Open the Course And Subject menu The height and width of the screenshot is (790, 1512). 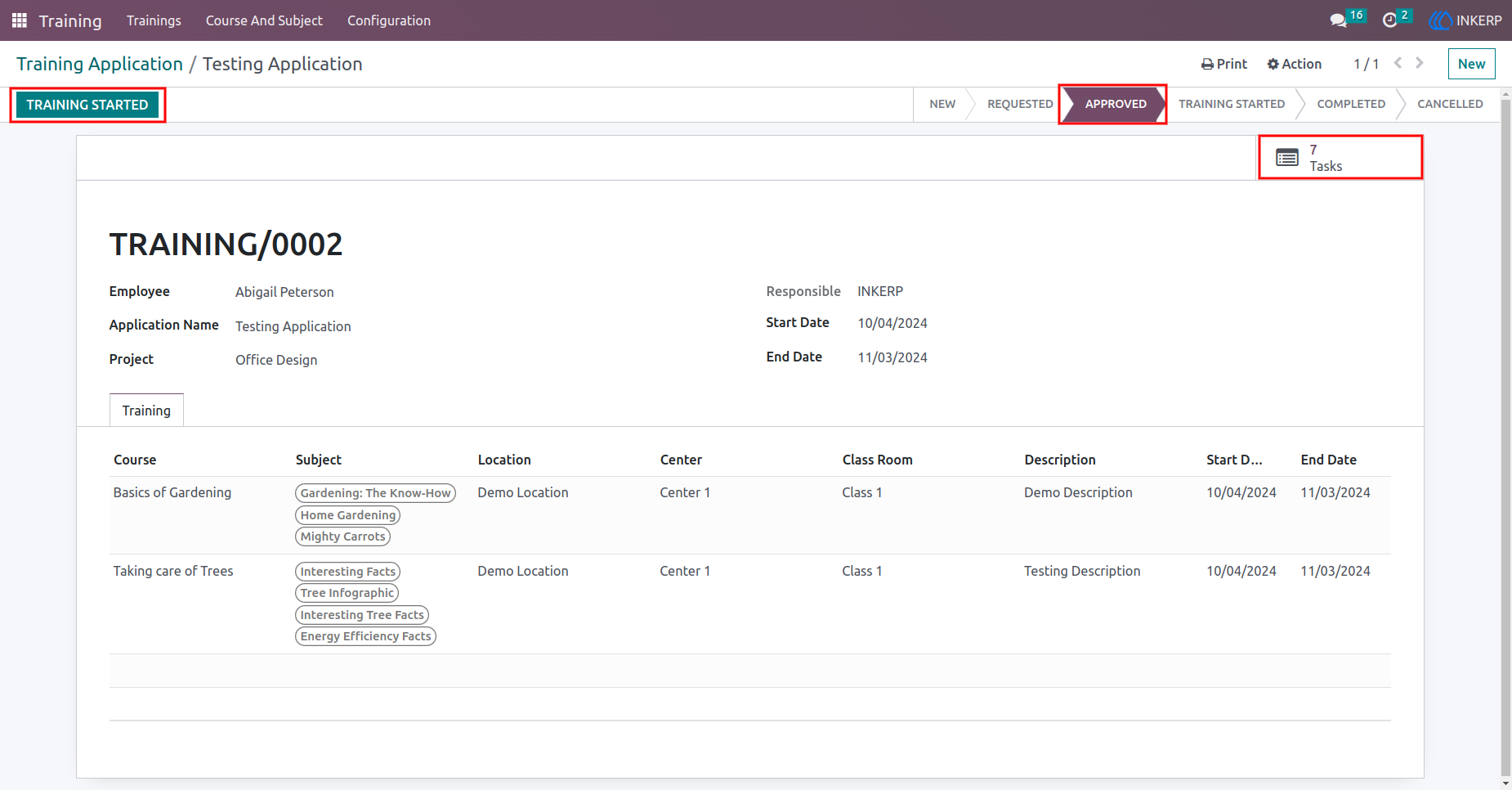coord(264,20)
